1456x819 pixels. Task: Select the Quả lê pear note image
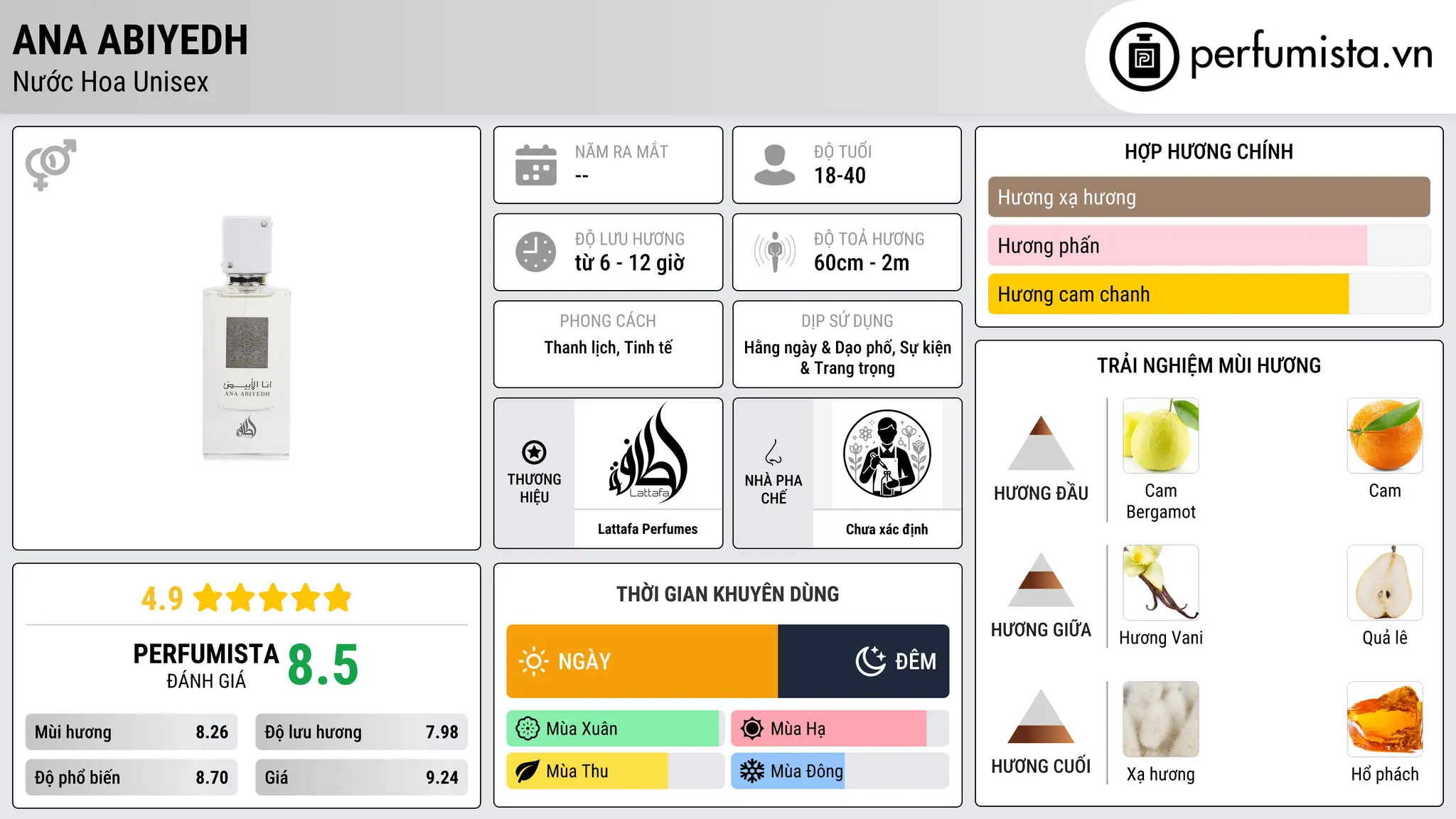[1385, 583]
